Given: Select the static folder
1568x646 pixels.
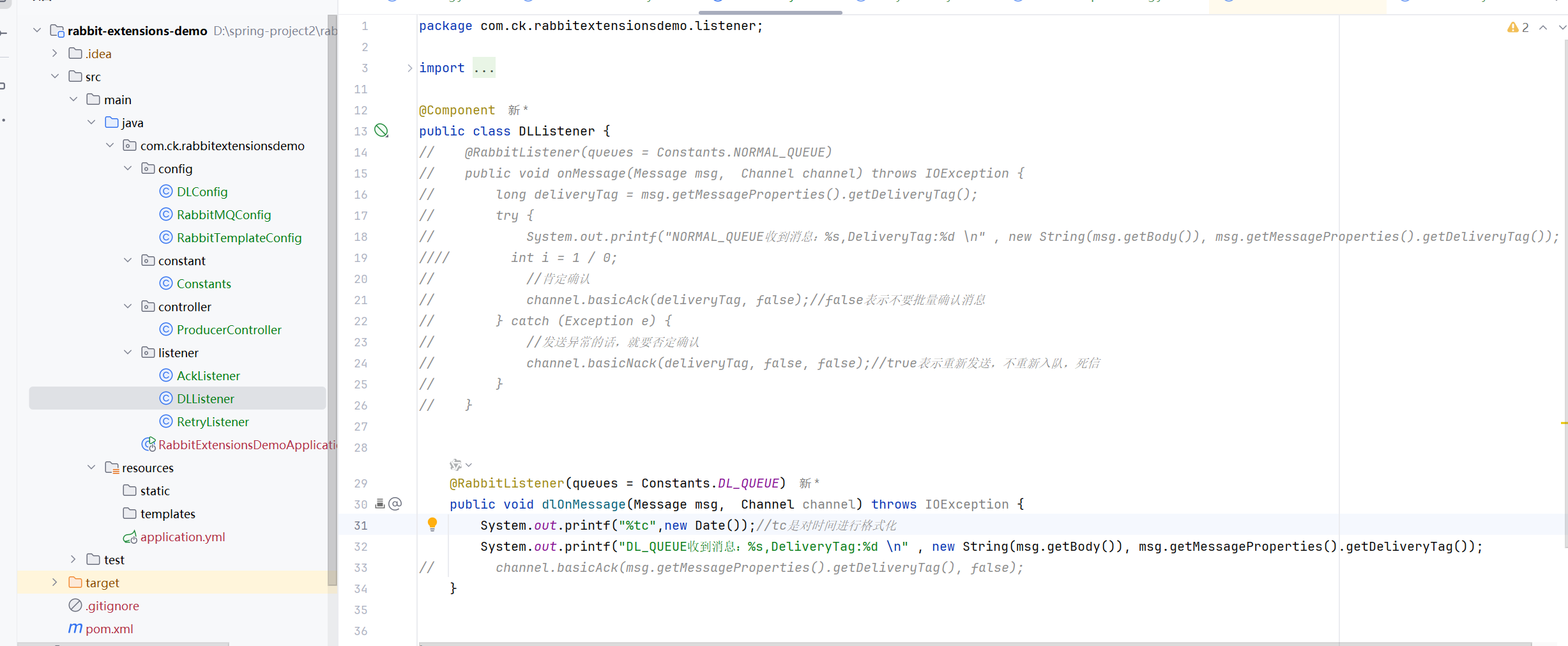Looking at the screenshot, I should tap(155, 491).
